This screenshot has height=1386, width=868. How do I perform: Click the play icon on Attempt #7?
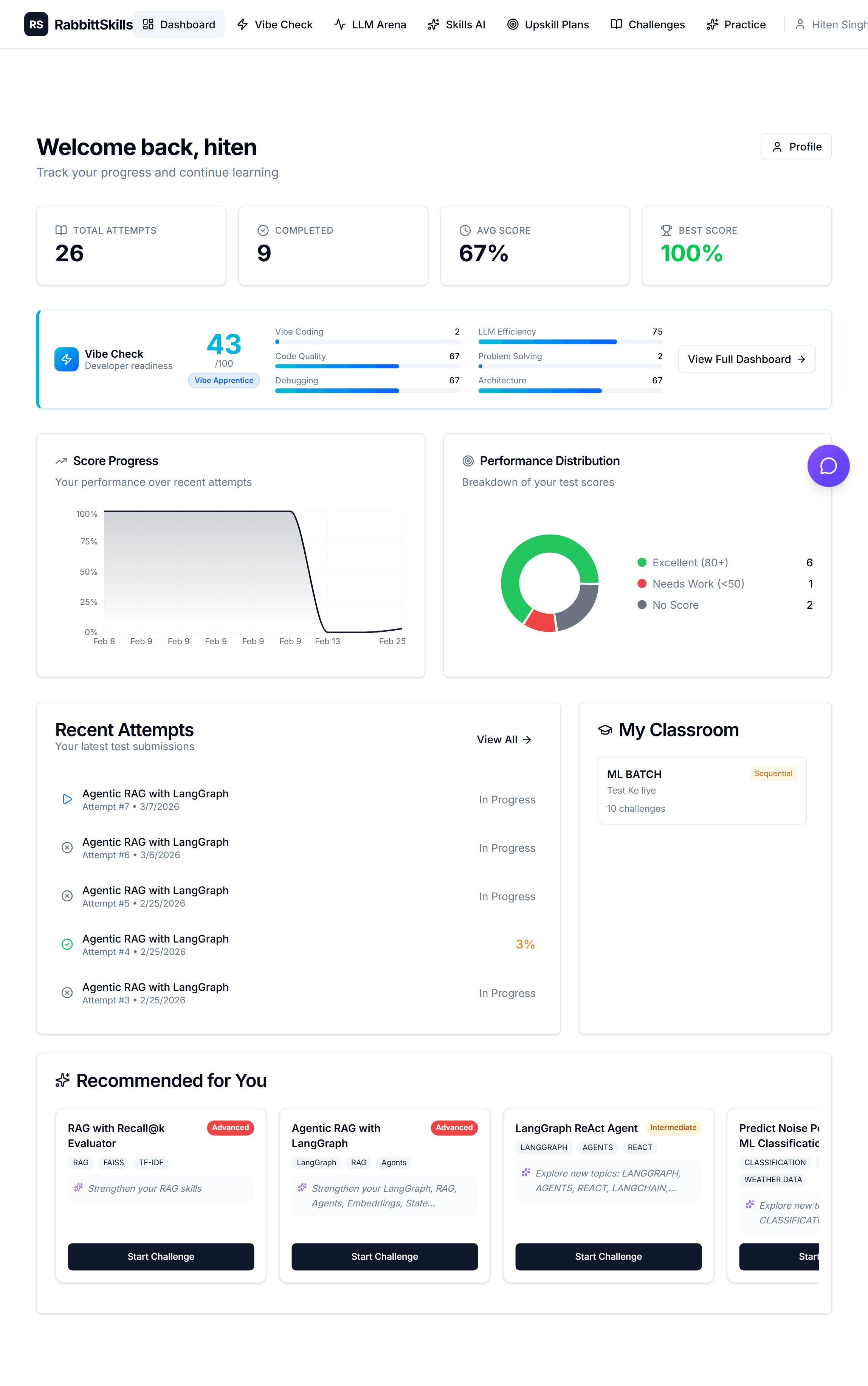[x=67, y=798]
